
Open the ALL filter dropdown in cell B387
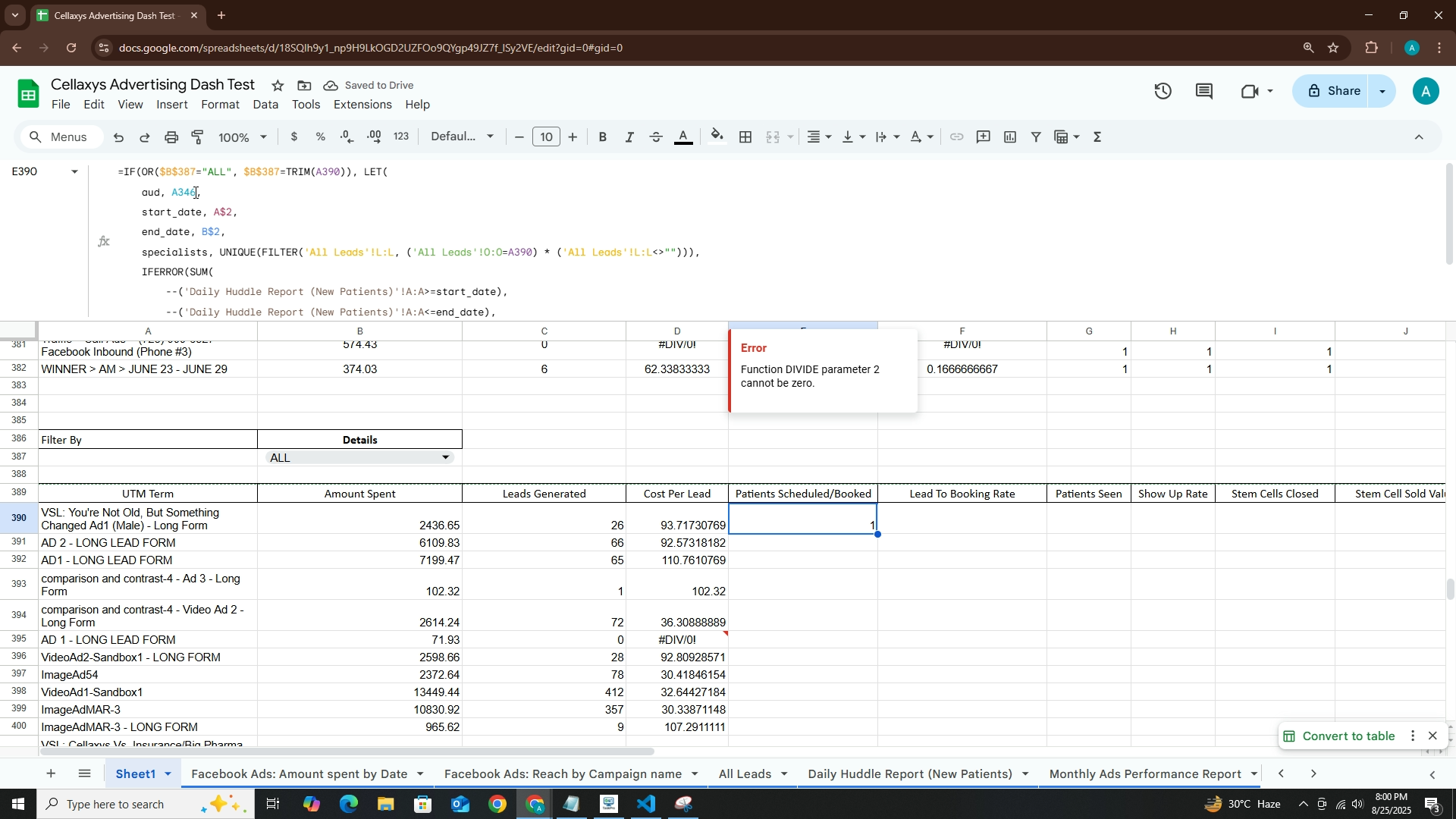(x=446, y=457)
